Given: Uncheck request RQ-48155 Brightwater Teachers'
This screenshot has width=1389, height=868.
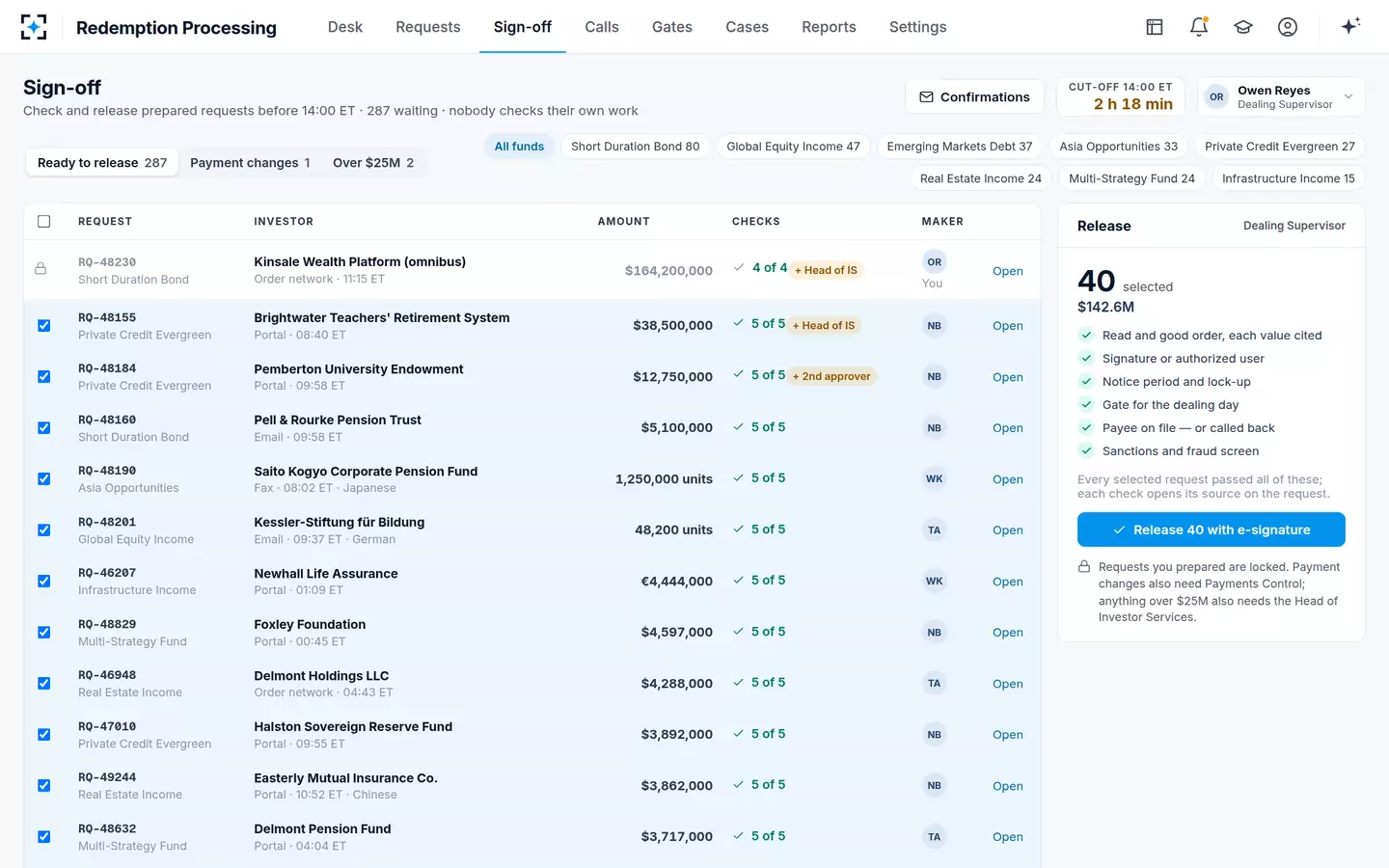Looking at the screenshot, I should (43, 326).
